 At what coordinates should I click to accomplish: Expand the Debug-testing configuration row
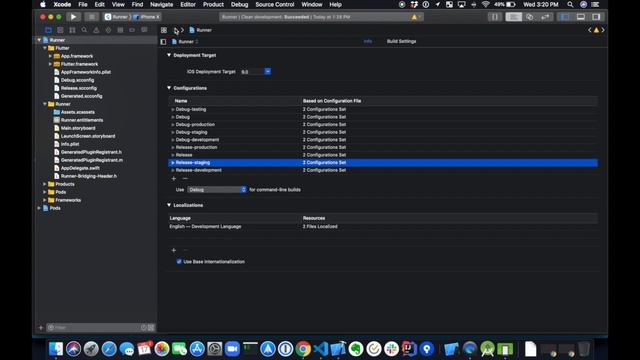tap(173, 109)
